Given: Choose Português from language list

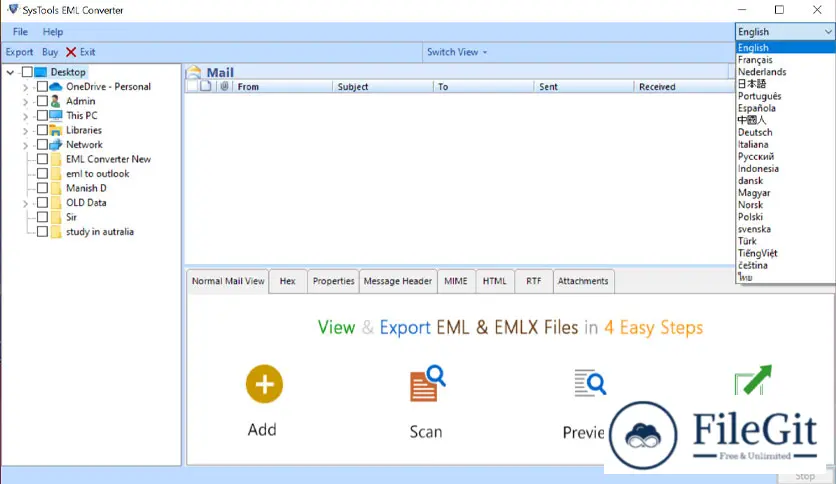Looking at the screenshot, I should pos(785,96).
